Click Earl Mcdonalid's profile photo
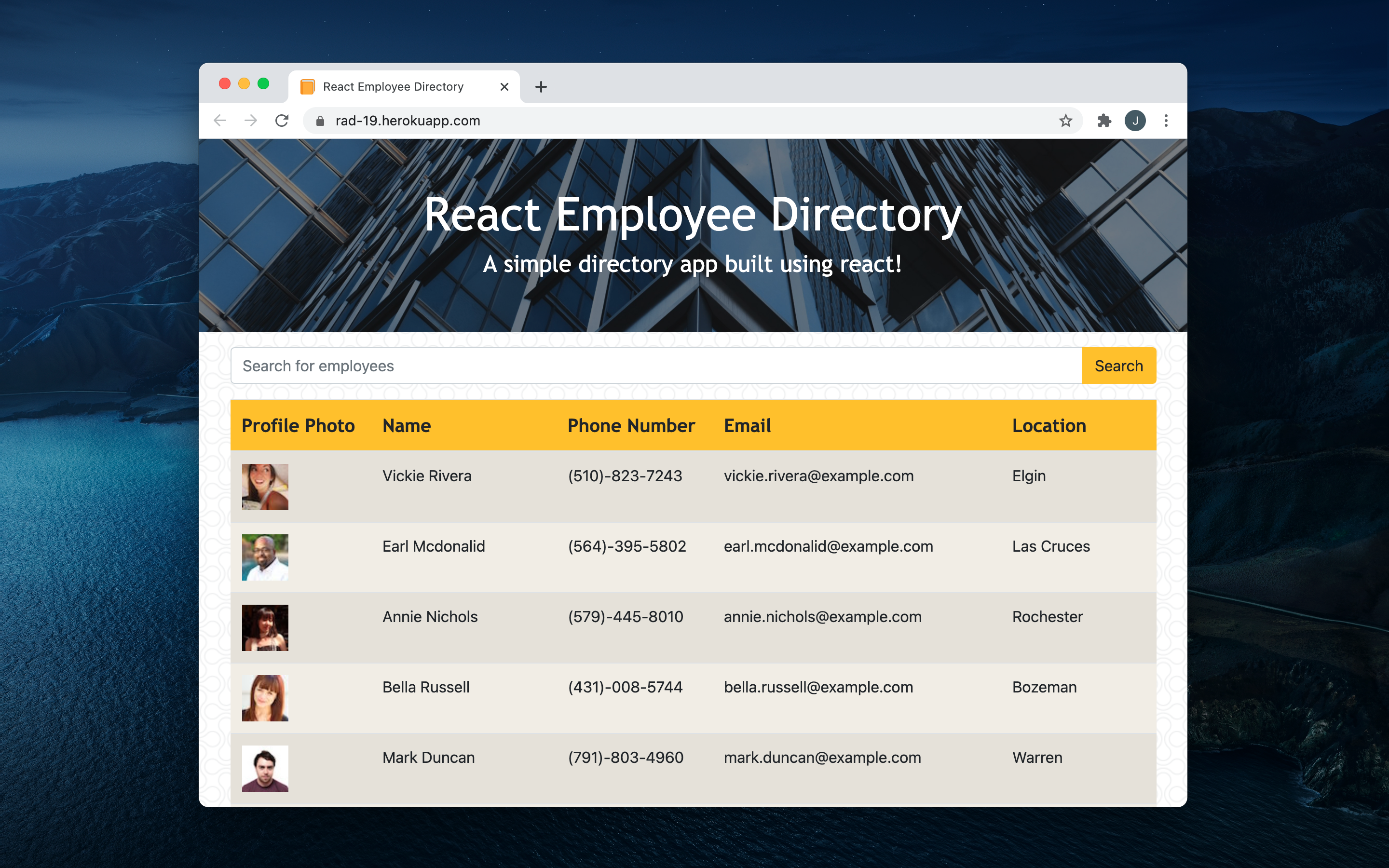The image size is (1389, 868). pyautogui.click(x=265, y=557)
